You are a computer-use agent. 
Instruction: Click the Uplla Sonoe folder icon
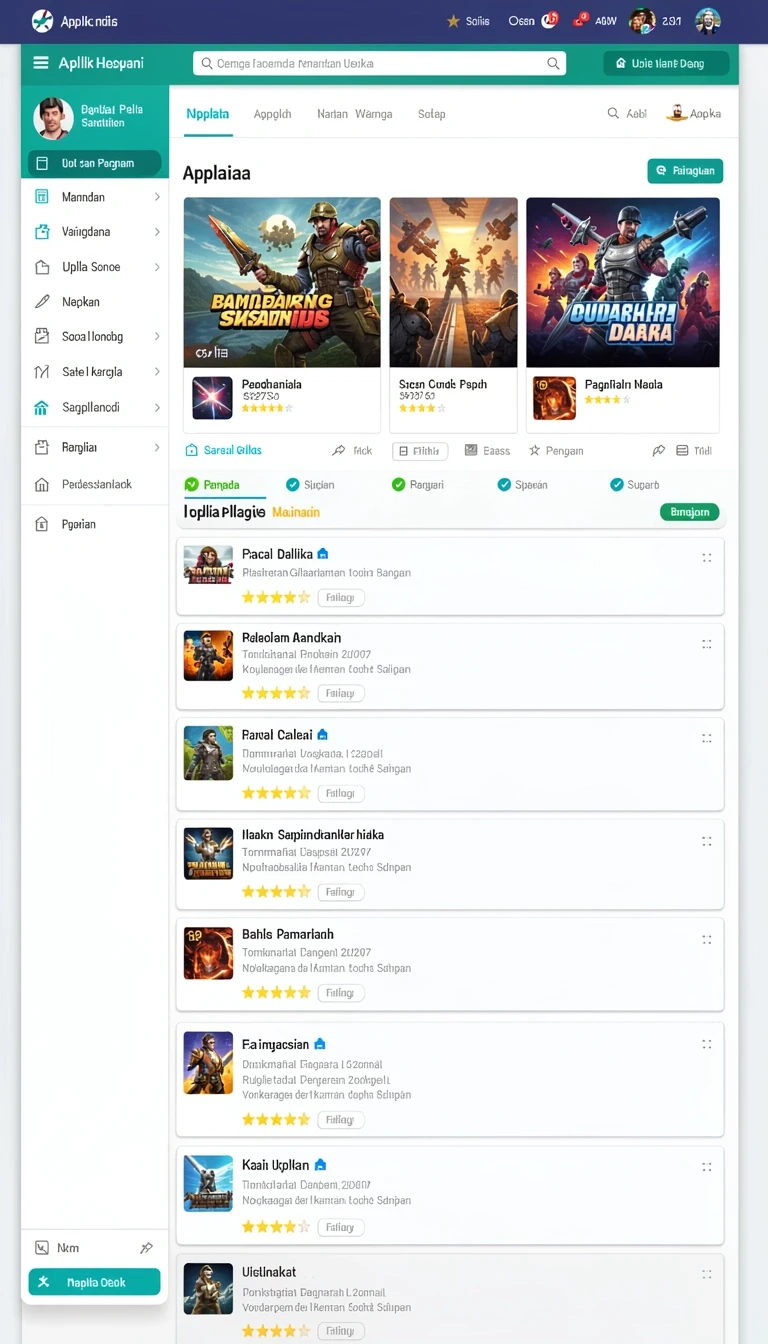click(x=42, y=267)
